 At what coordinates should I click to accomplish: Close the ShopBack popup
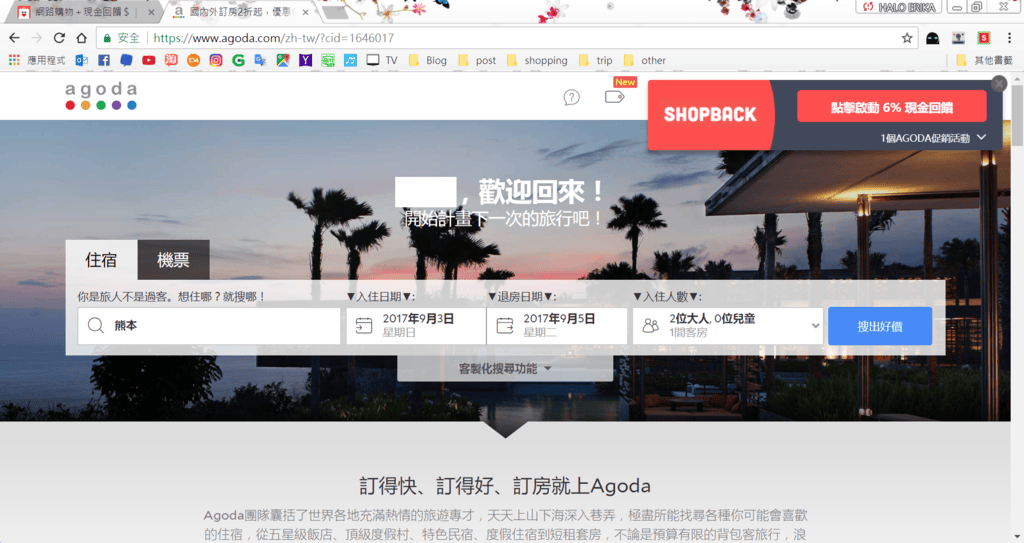click(998, 85)
